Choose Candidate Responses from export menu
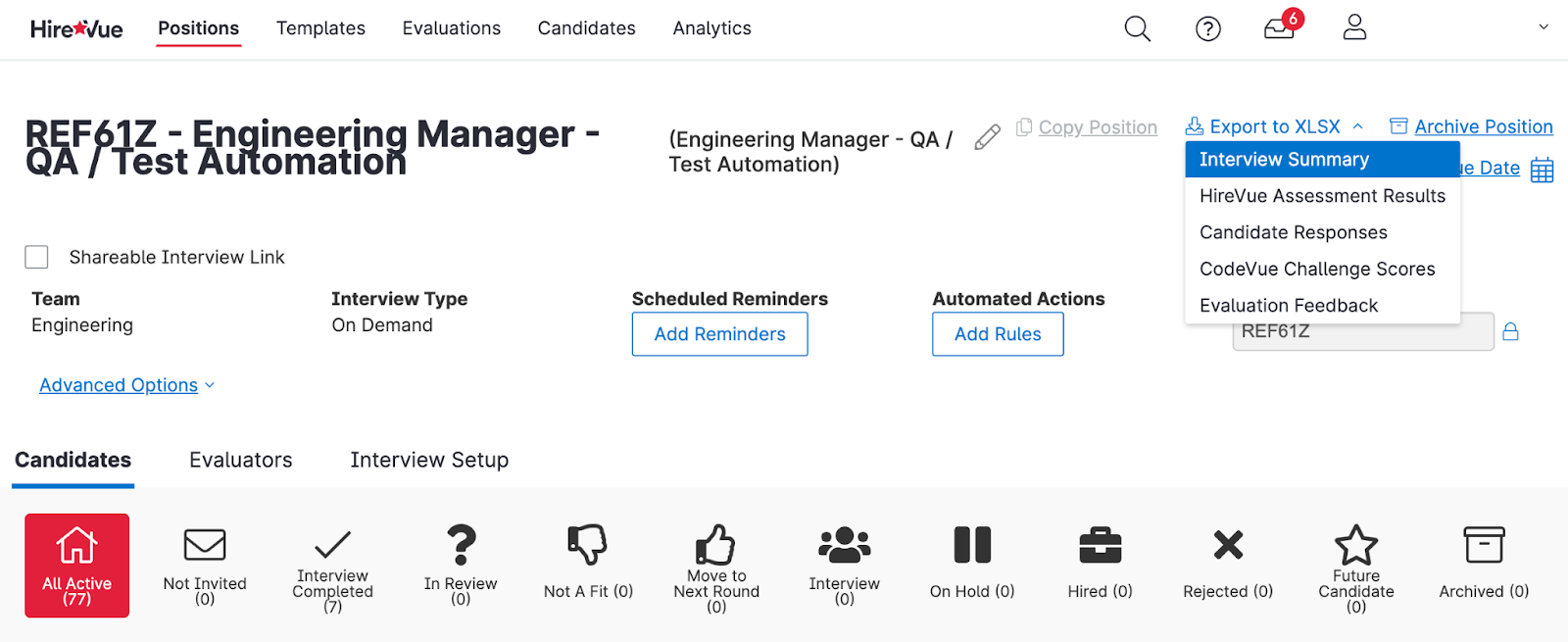Viewport: 1568px width, 642px height. click(x=1293, y=232)
